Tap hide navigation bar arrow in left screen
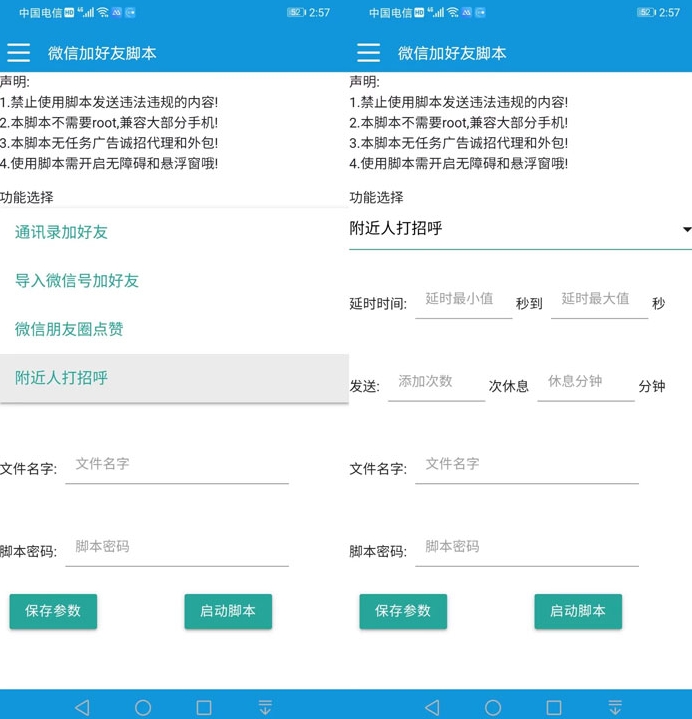Screen dimensions: 692x719 click(265, 708)
